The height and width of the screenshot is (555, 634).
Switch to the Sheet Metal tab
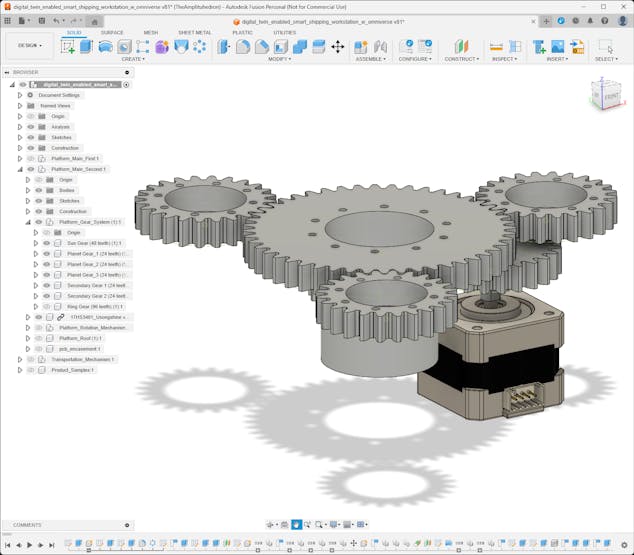[x=194, y=32]
